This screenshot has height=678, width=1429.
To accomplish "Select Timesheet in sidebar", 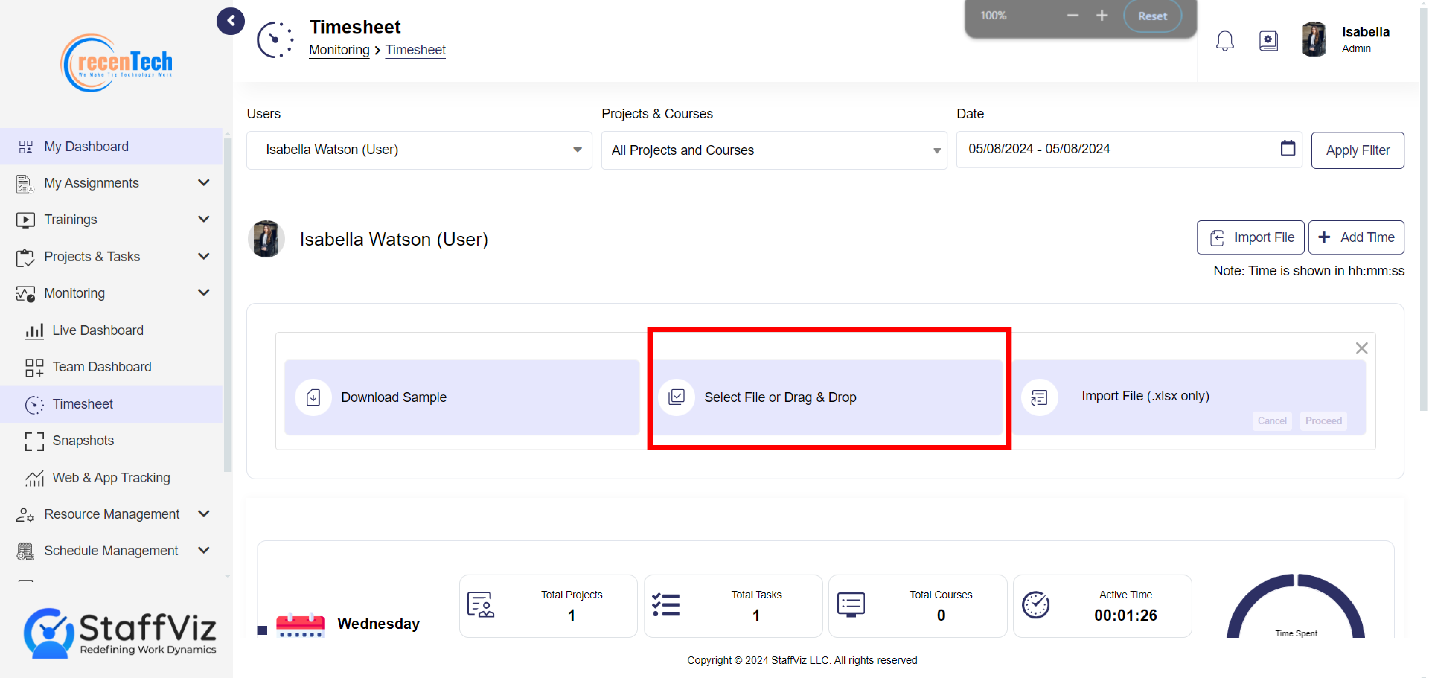I will pos(111,404).
